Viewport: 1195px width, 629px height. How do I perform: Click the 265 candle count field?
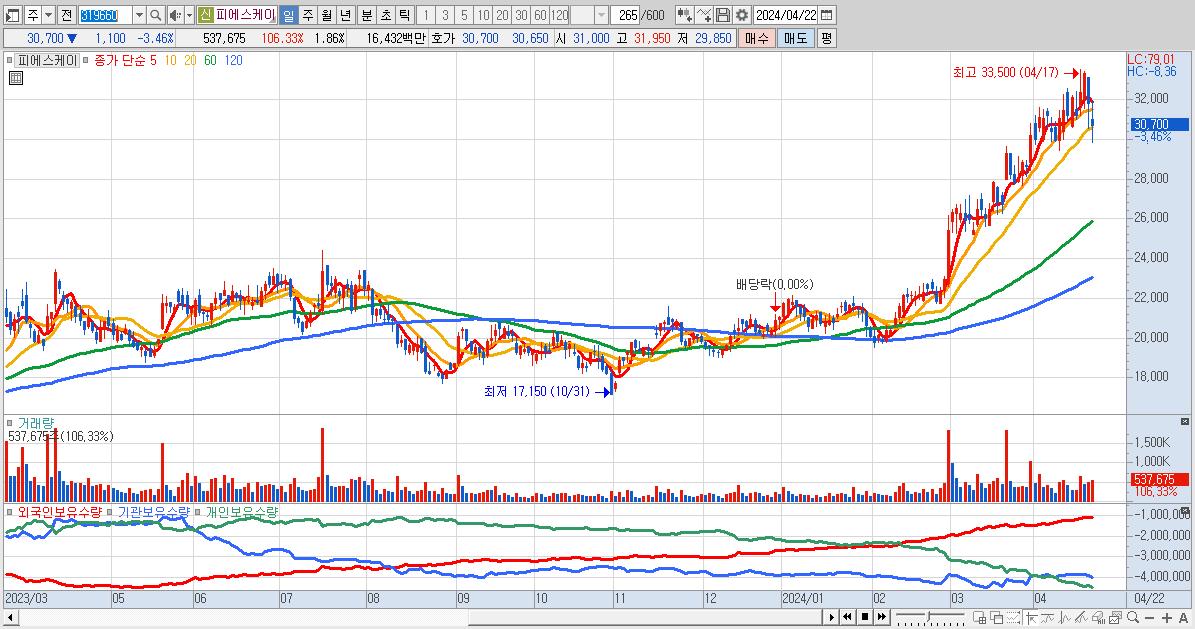click(625, 15)
